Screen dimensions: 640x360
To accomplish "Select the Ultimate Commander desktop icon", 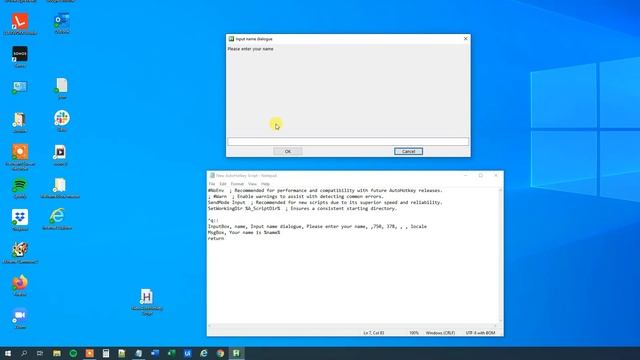I will 20,253.
